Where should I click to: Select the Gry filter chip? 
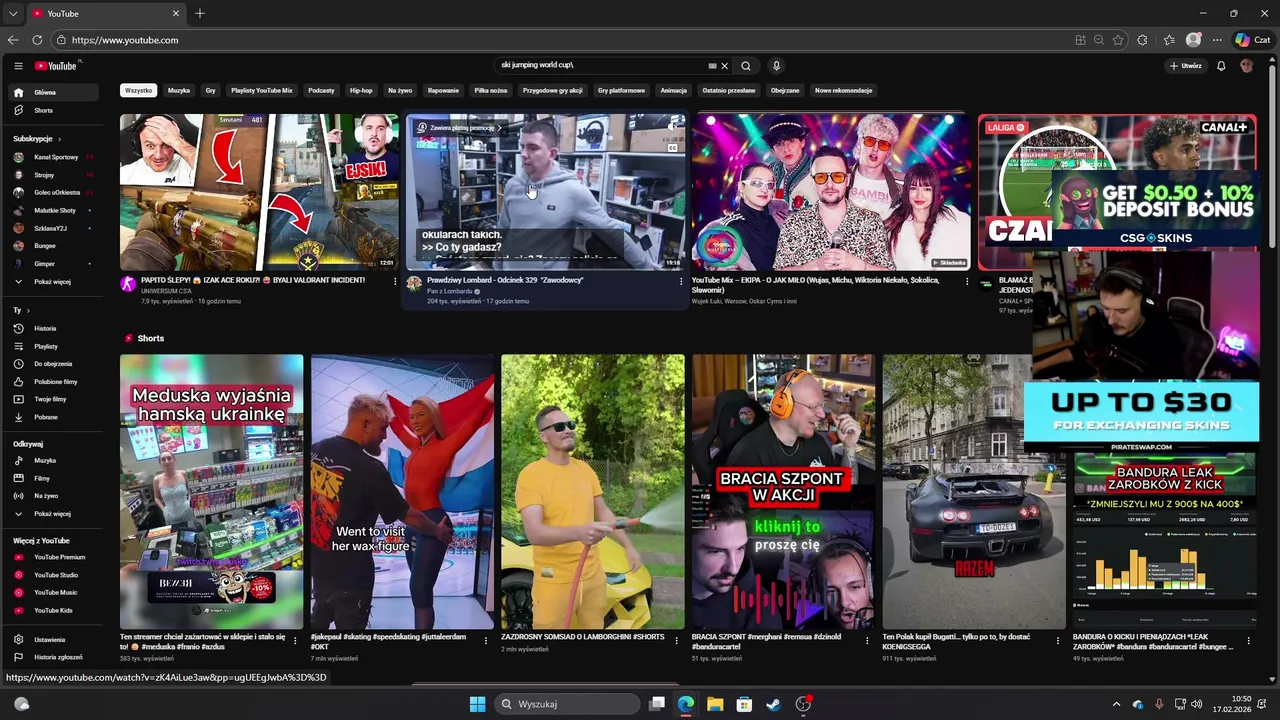pos(210,90)
